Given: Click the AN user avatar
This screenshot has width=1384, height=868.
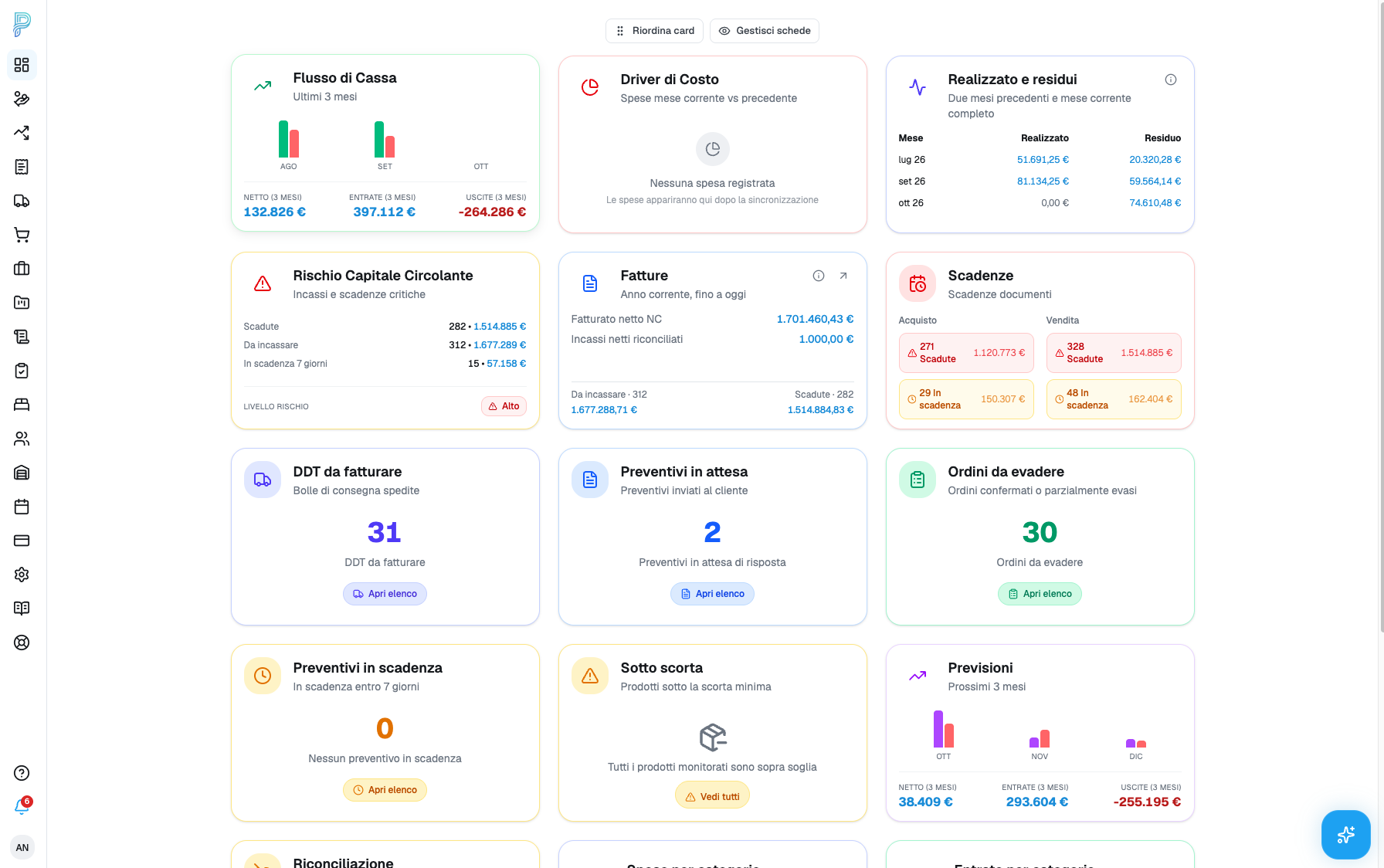Looking at the screenshot, I should coord(22,847).
